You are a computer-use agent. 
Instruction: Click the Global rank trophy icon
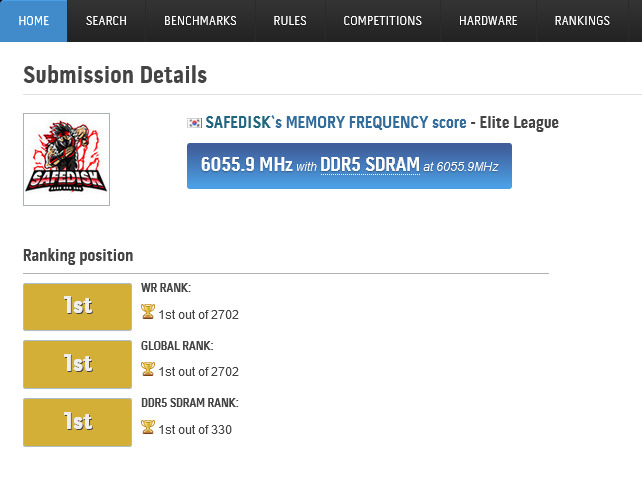(x=147, y=369)
